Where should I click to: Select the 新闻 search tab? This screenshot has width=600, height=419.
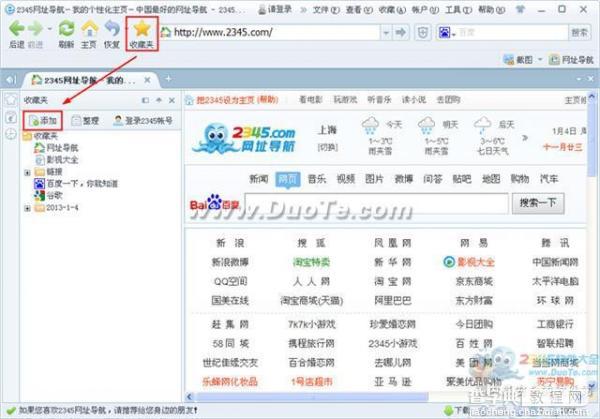(x=259, y=179)
